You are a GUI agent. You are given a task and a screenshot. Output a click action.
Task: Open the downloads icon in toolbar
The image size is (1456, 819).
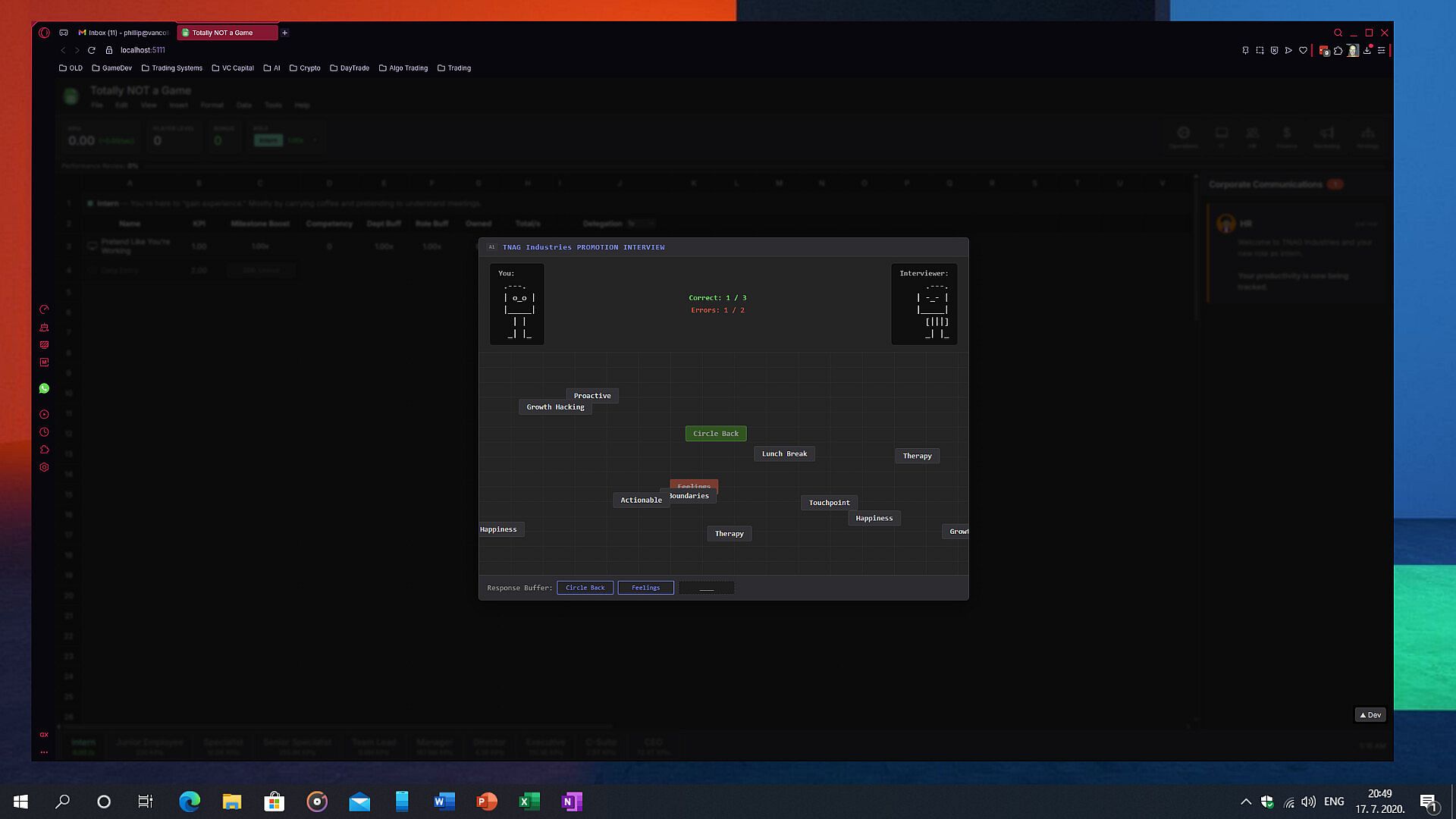[x=1367, y=51]
